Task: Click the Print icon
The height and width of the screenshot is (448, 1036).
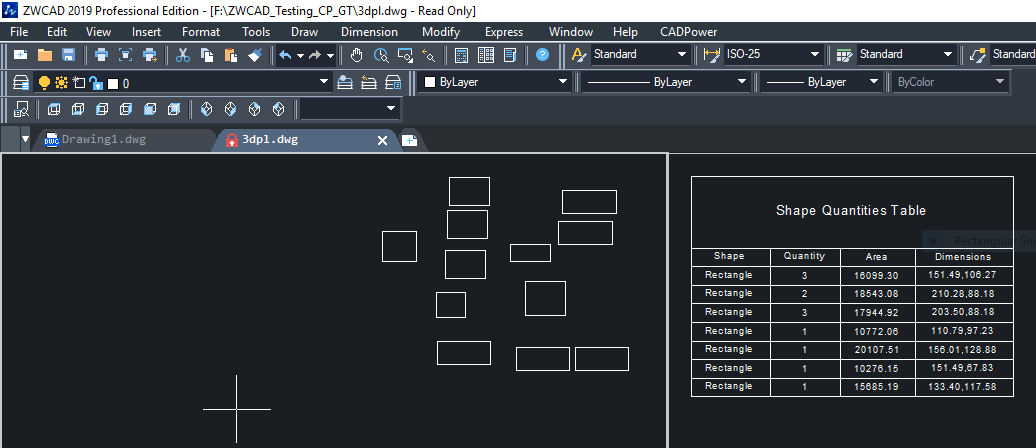Action: click(101, 55)
